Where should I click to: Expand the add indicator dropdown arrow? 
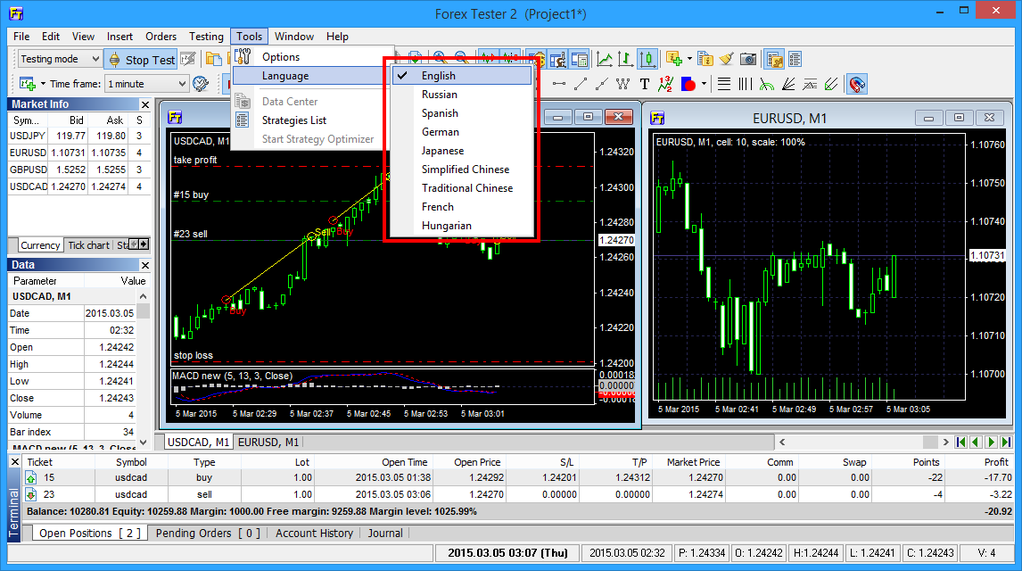tap(689, 59)
